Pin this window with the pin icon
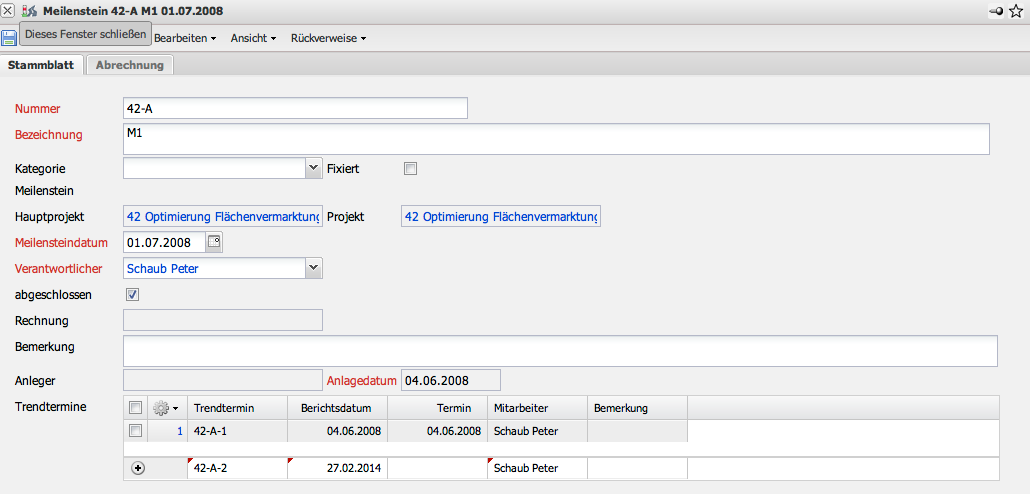 coord(996,10)
